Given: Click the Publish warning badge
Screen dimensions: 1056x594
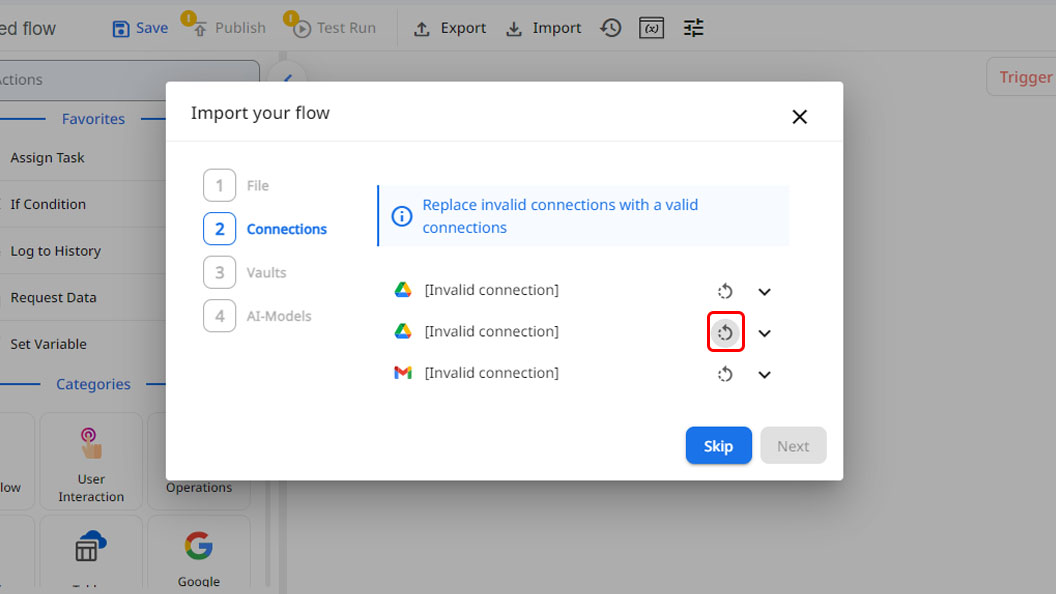Looking at the screenshot, I should (x=188, y=18).
